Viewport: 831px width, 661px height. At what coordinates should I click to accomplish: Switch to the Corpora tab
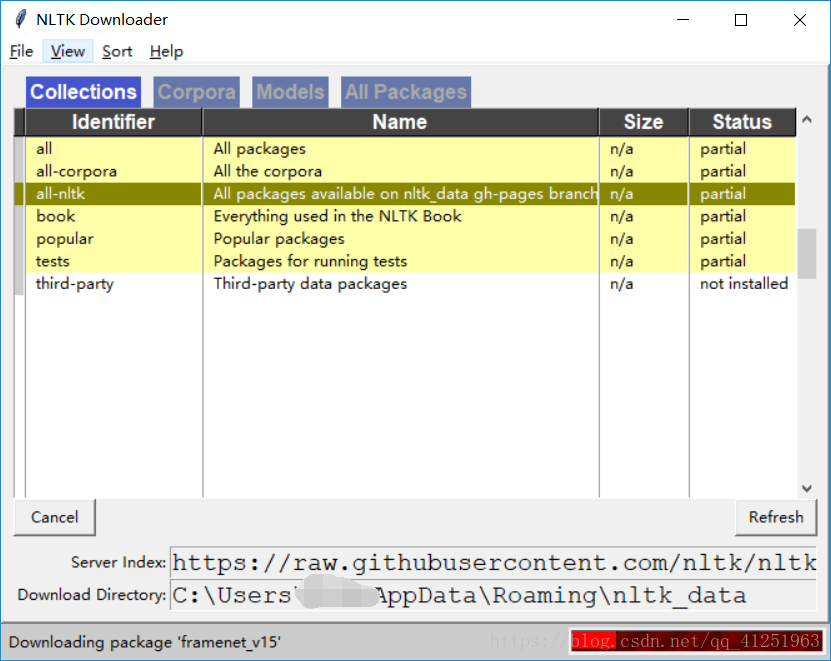[x=197, y=92]
